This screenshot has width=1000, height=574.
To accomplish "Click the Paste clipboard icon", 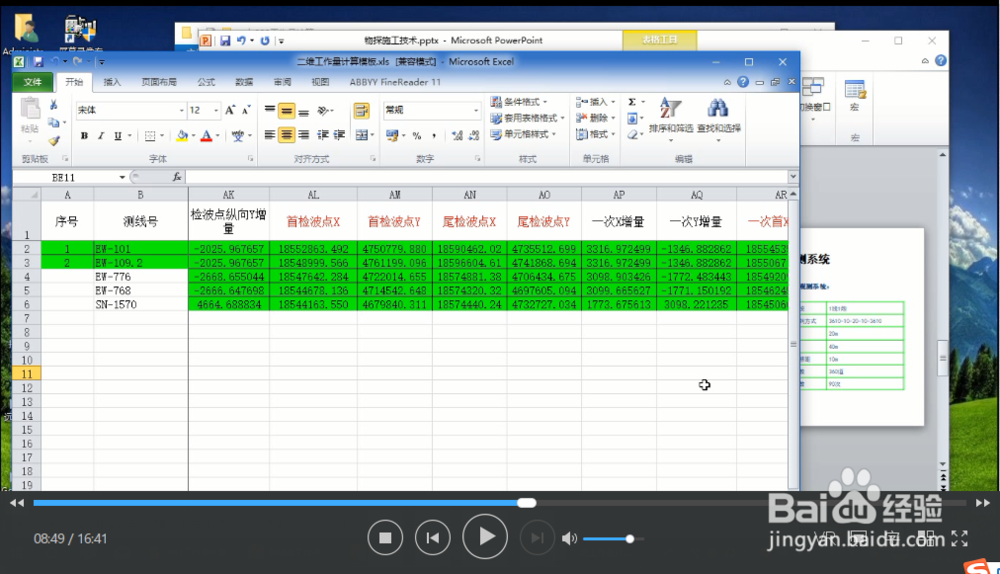I will tap(30, 110).
